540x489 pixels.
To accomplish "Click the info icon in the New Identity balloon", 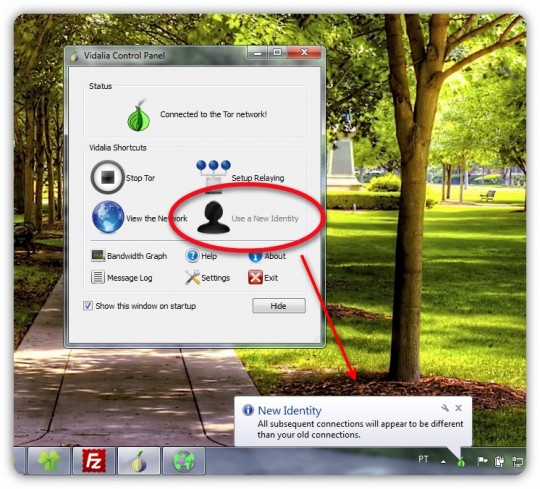I will click(x=248, y=410).
